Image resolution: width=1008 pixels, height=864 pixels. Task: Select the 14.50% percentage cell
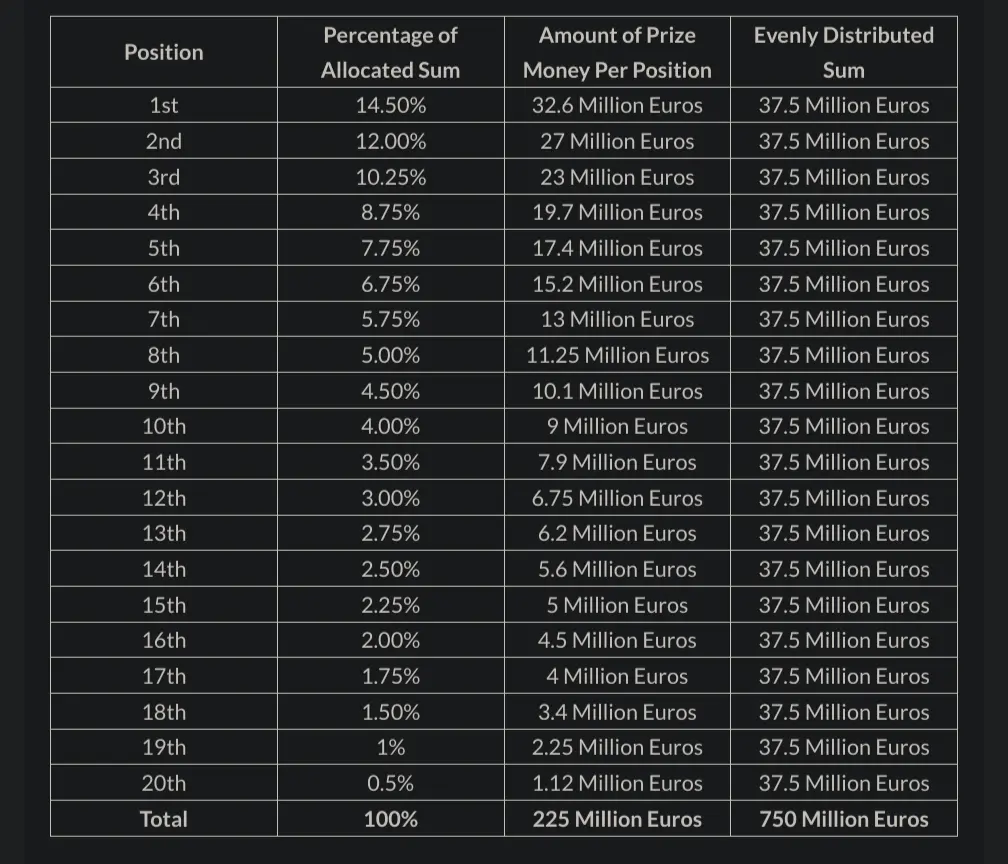pos(391,105)
